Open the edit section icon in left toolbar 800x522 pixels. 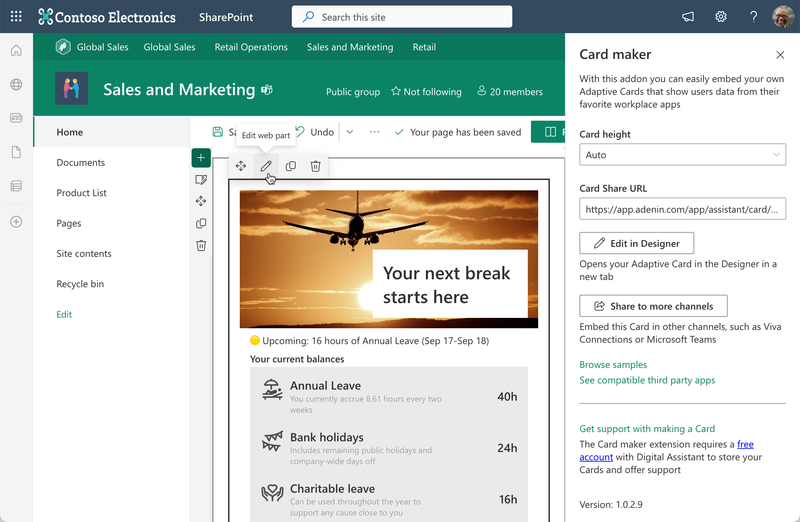pos(201,180)
